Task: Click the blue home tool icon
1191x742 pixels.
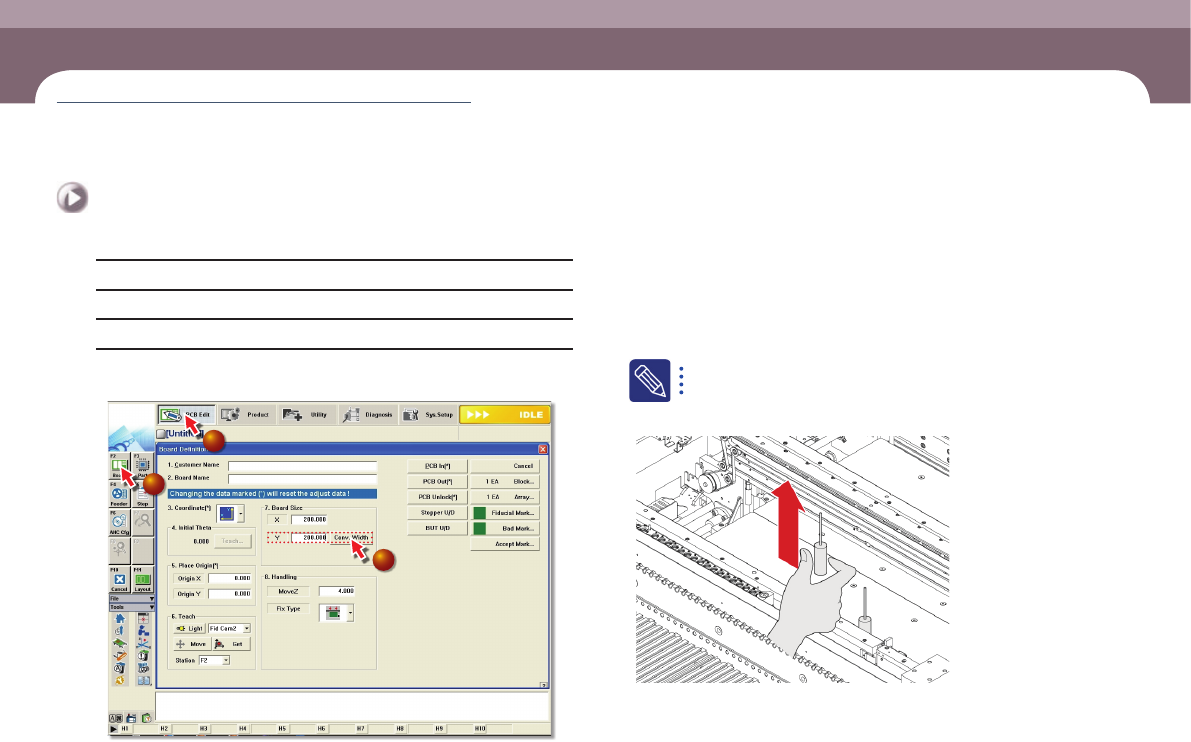Action: (x=119, y=618)
